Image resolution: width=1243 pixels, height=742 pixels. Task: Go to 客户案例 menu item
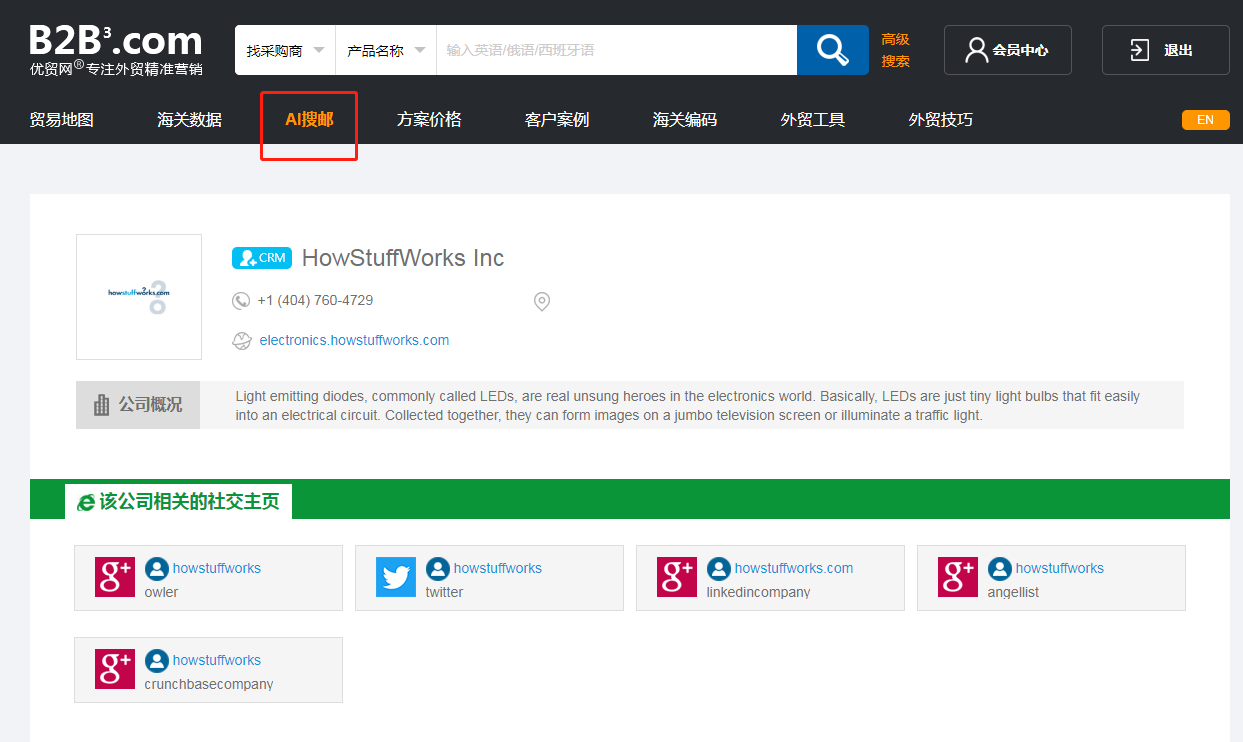pos(557,120)
